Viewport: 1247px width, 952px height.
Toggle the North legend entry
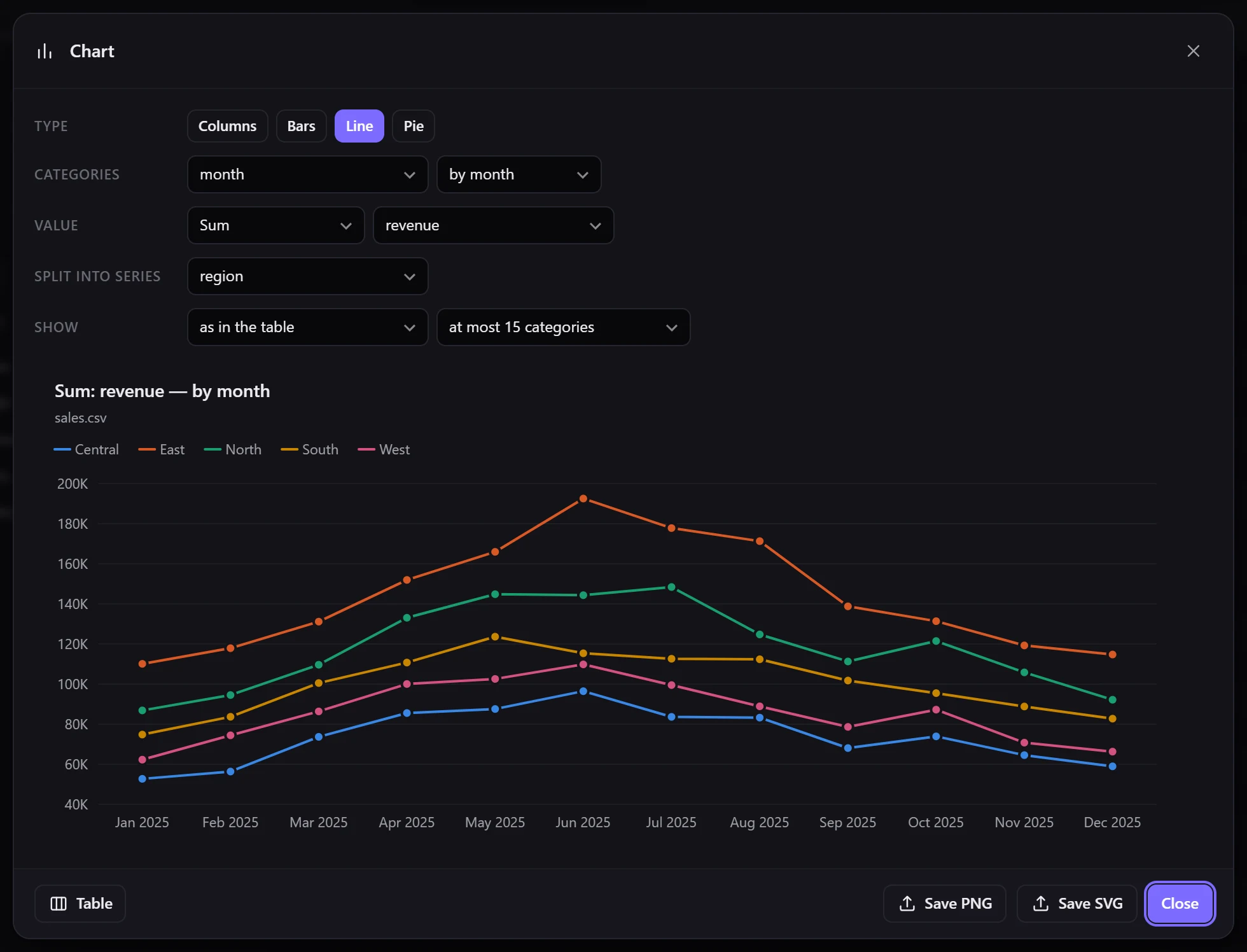(233, 449)
